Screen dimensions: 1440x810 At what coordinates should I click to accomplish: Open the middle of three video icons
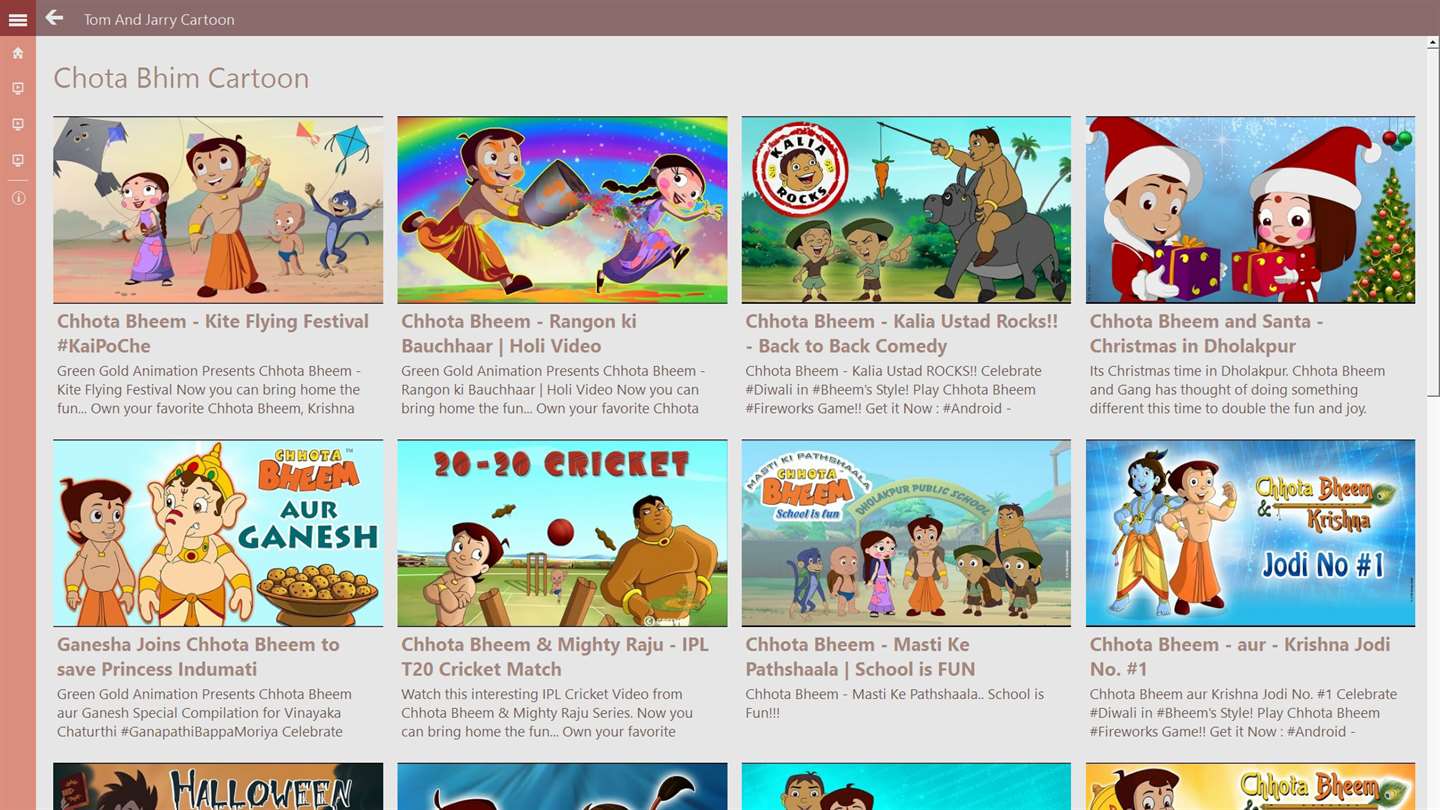(x=18, y=125)
